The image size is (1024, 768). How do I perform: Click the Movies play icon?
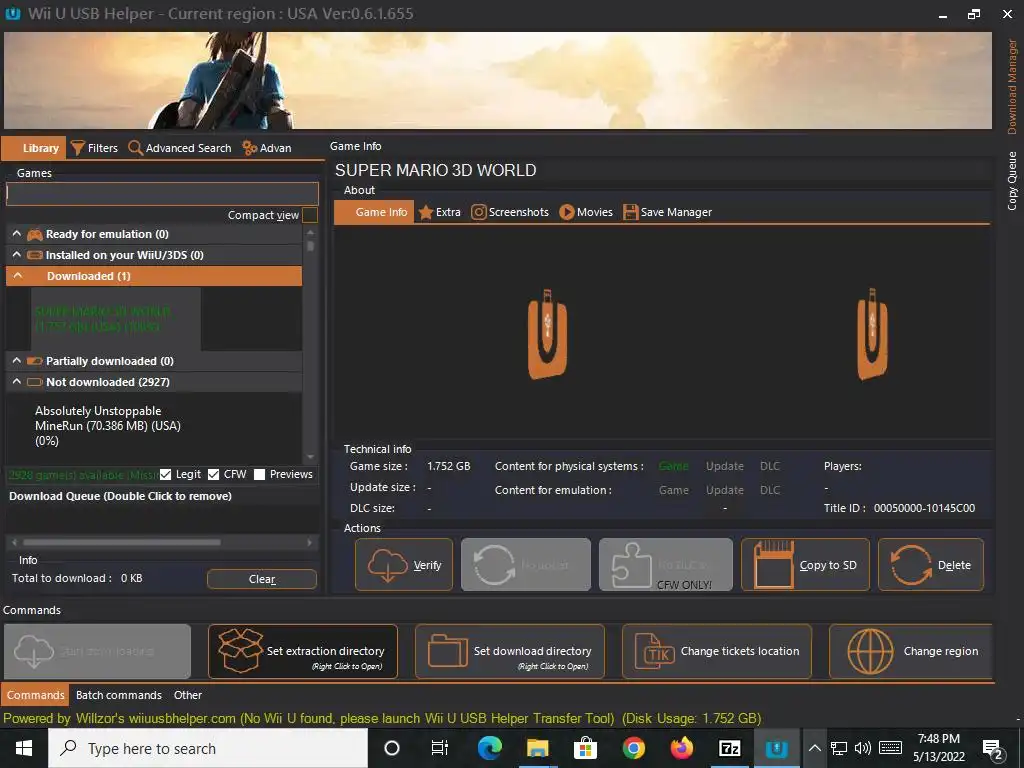tap(566, 212)
